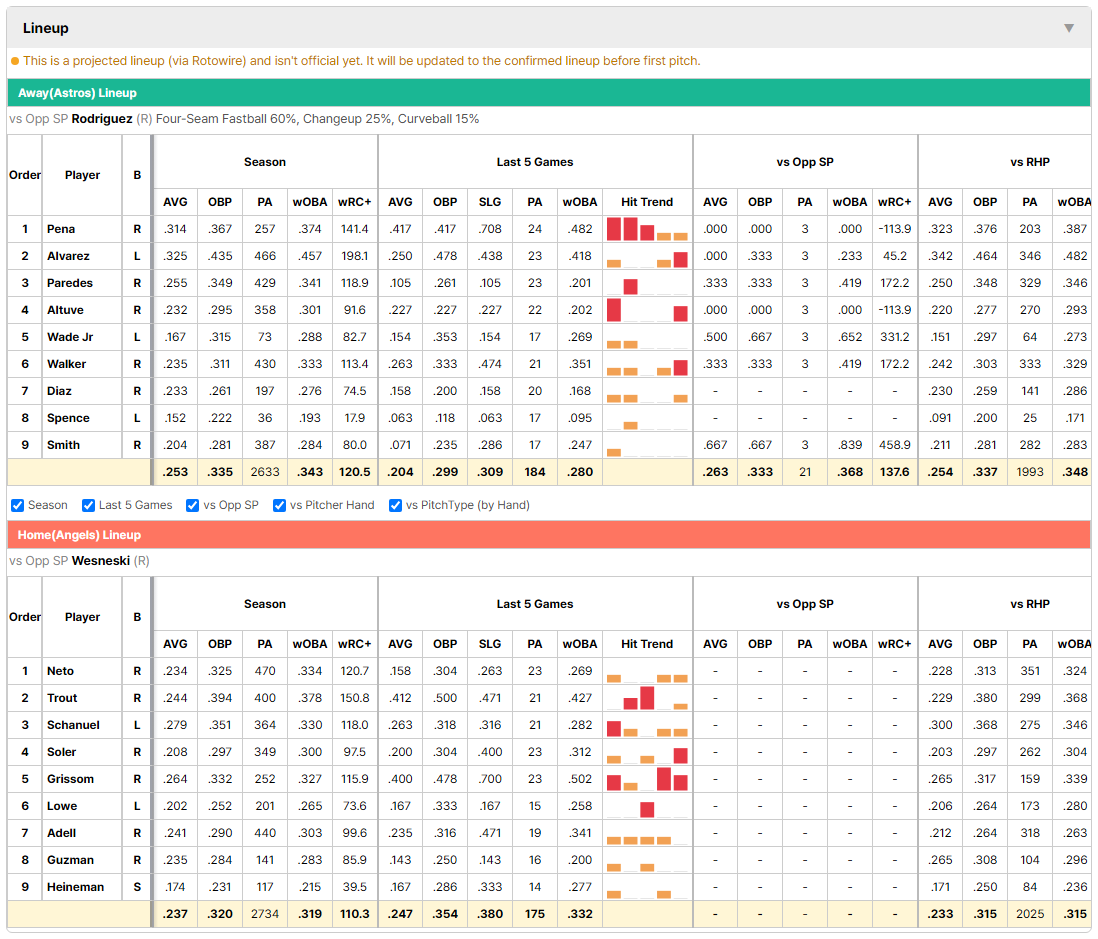This screenshot has height=939, width=1098.
Task: Click Grissom's hit trend bars
Action: click(x=647, y=779)
